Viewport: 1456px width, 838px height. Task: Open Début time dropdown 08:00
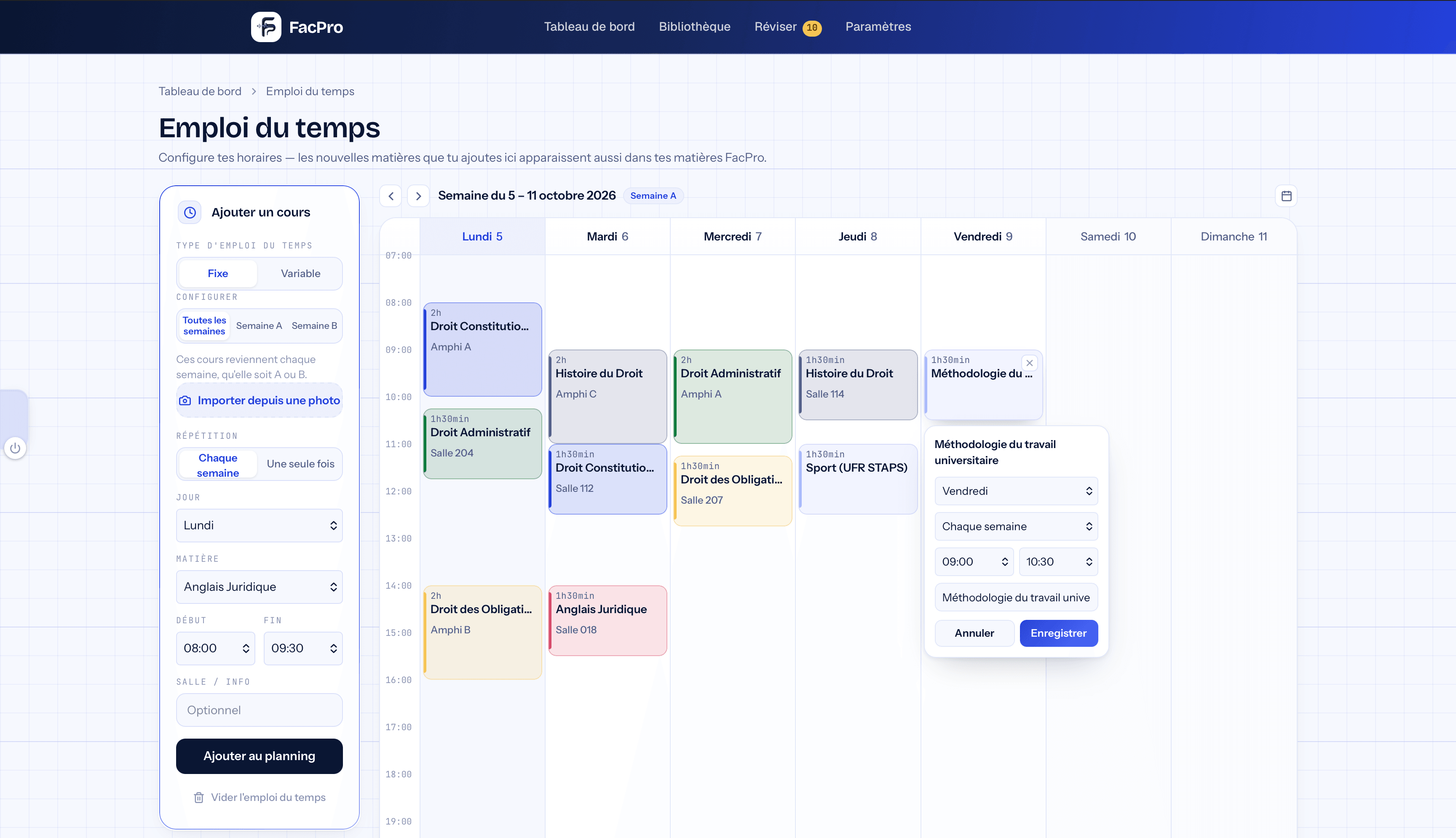click(215, 648)
